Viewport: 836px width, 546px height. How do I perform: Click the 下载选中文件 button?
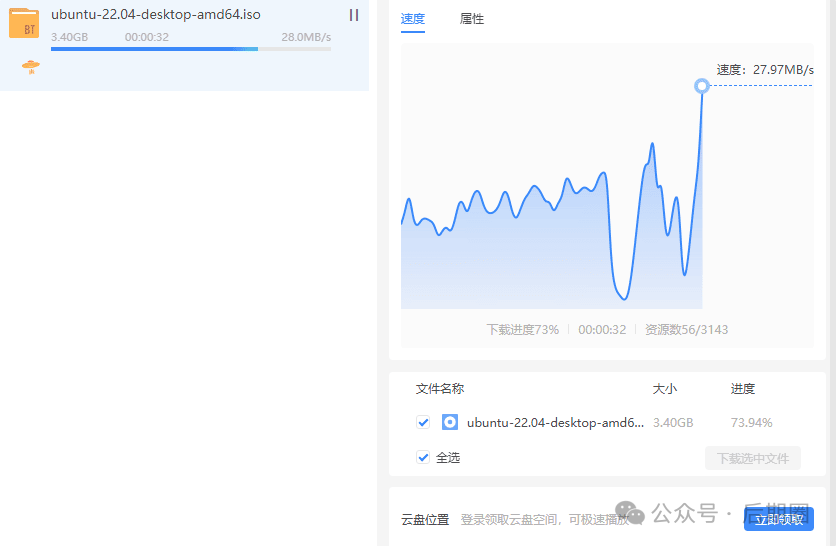coord(752,458)
